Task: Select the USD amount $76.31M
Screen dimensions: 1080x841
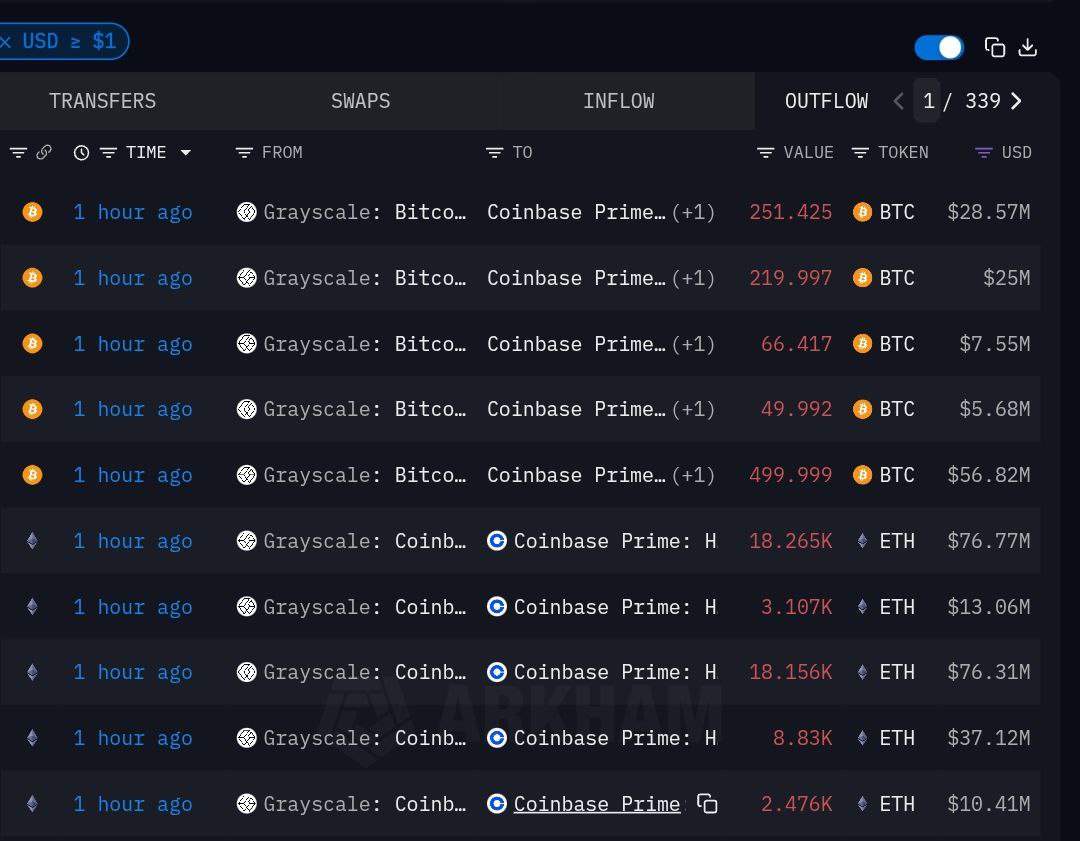Action: [x=988, y=672]
